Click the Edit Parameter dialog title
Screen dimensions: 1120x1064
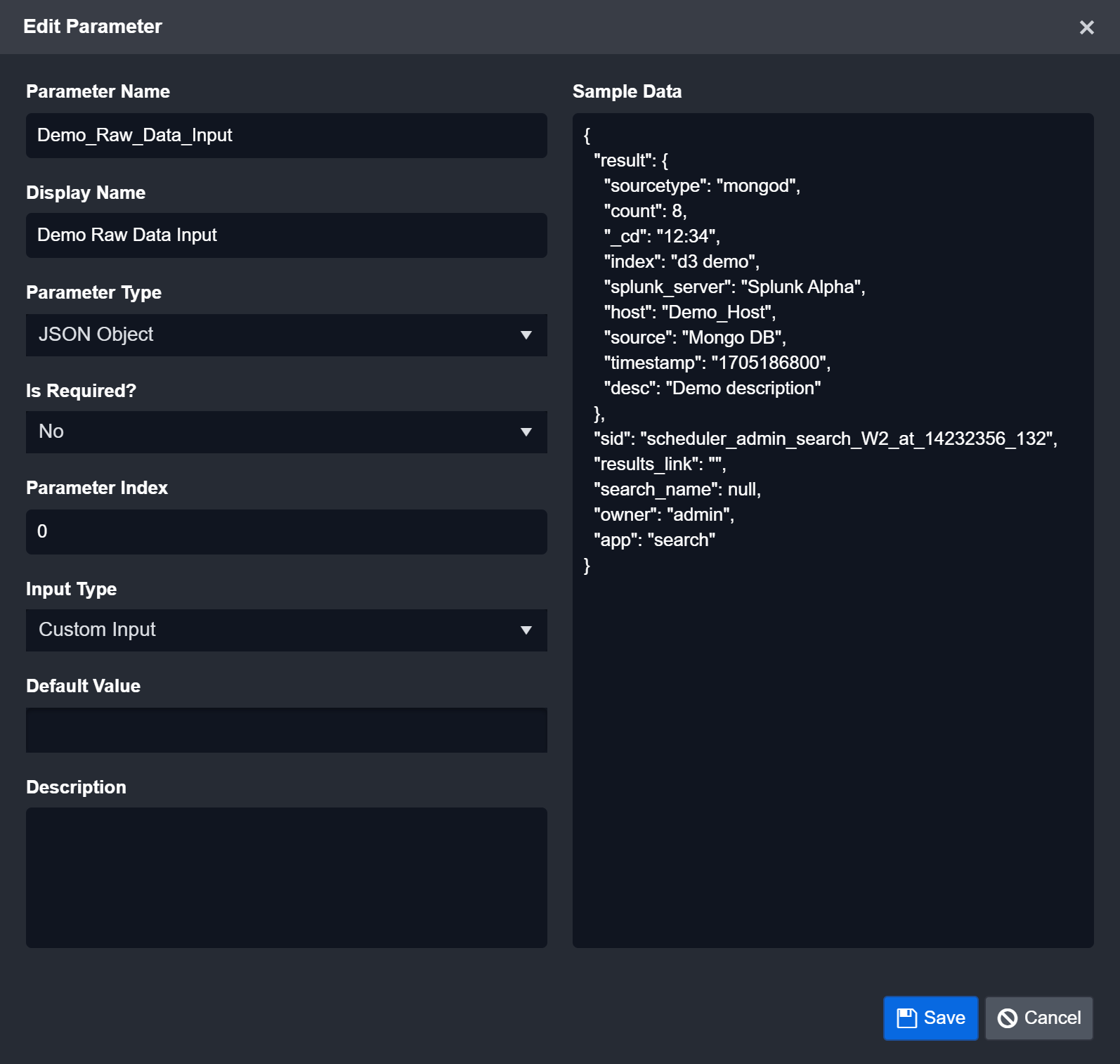click(93, 27)
